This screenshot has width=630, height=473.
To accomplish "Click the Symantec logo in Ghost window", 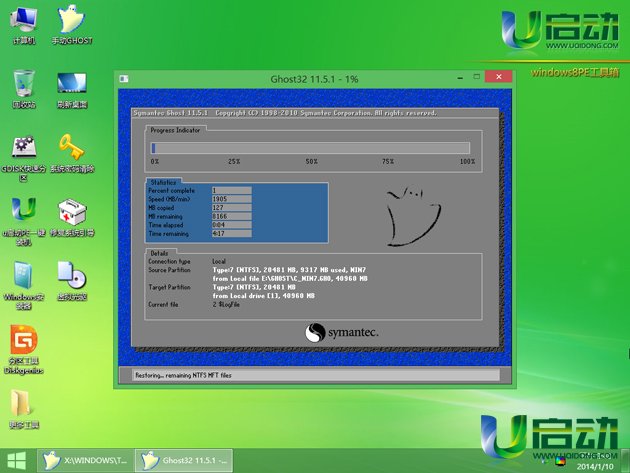I will click(342, 333).
